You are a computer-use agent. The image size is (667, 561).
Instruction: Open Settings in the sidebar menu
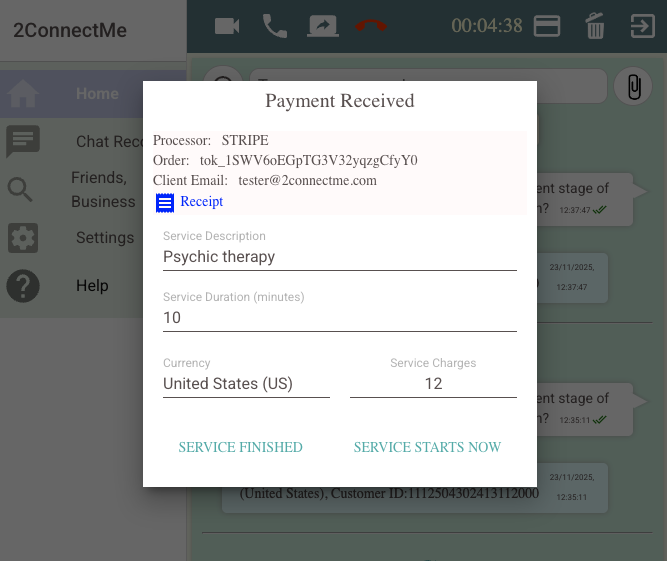(104, 238)
